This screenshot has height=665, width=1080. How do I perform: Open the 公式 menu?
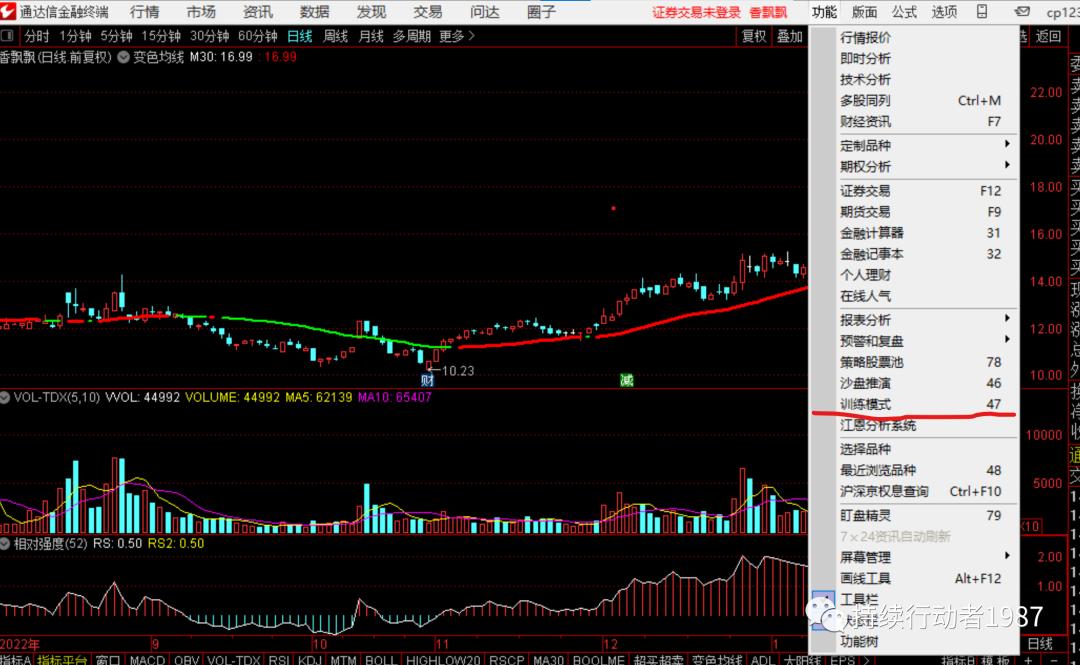904,12
